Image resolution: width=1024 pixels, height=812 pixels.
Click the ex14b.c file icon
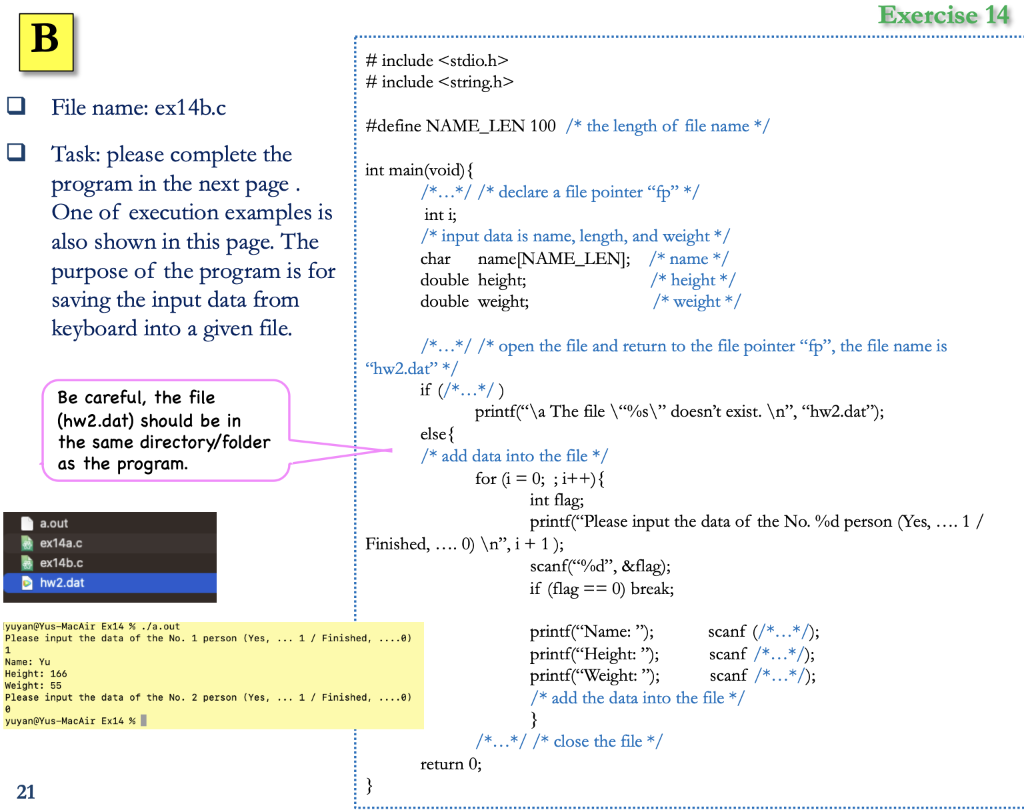[27, 562]
